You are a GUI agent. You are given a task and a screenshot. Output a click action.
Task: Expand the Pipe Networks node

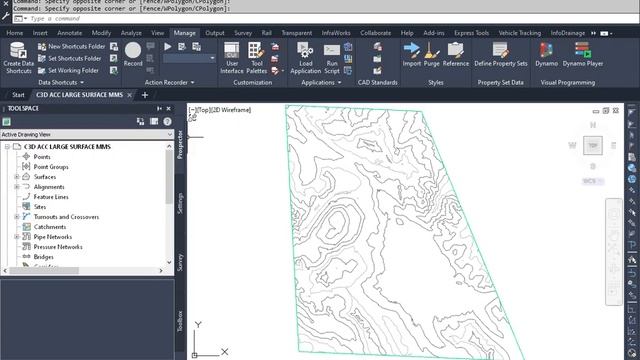coord(17,237)
